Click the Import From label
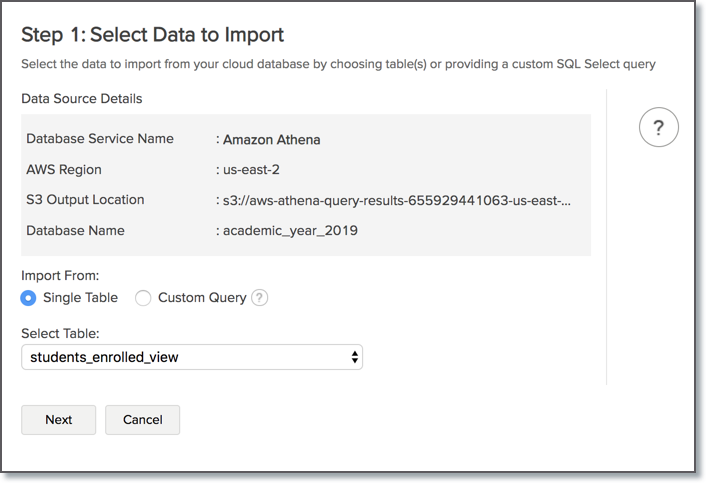Viewport: 706px width, 483px height. [x=60, y=275]
